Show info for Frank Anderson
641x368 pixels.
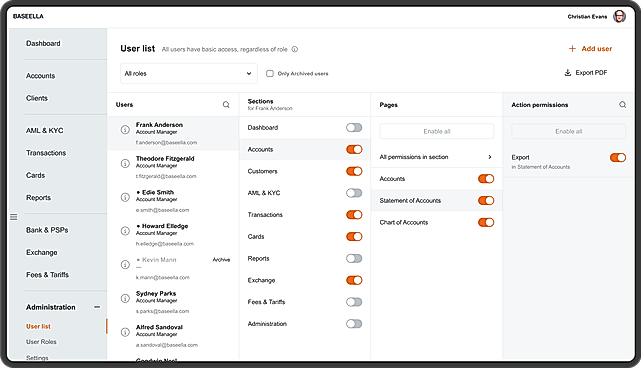(x=125, y=130)
